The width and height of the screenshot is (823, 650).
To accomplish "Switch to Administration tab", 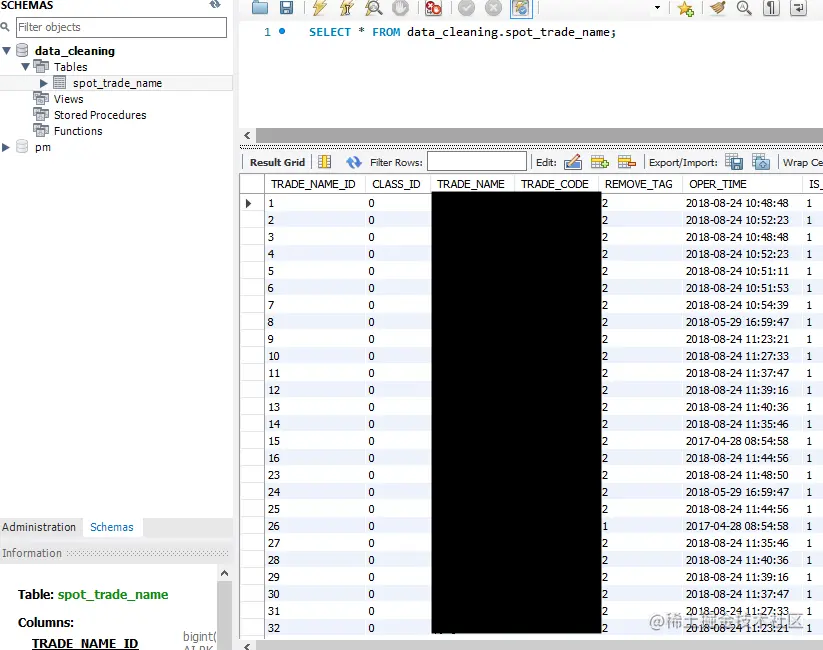I will coord(39,527).
